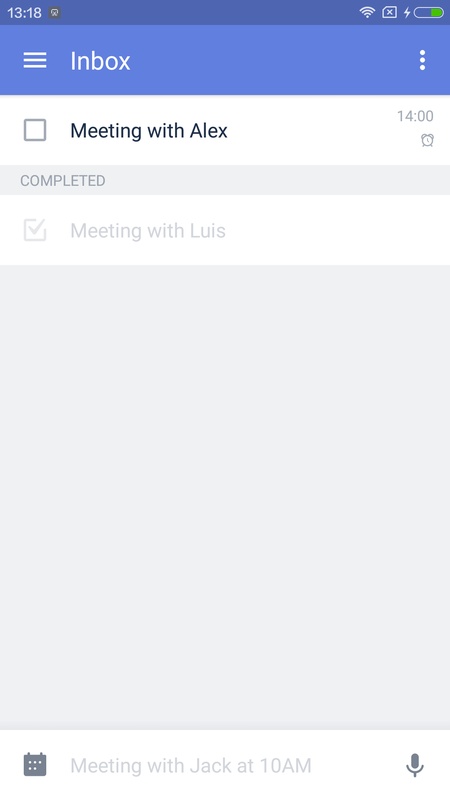Tap the notification icon beside the clock
The width and height of the screenshot is (450, 800).
[x=55, y=13]
